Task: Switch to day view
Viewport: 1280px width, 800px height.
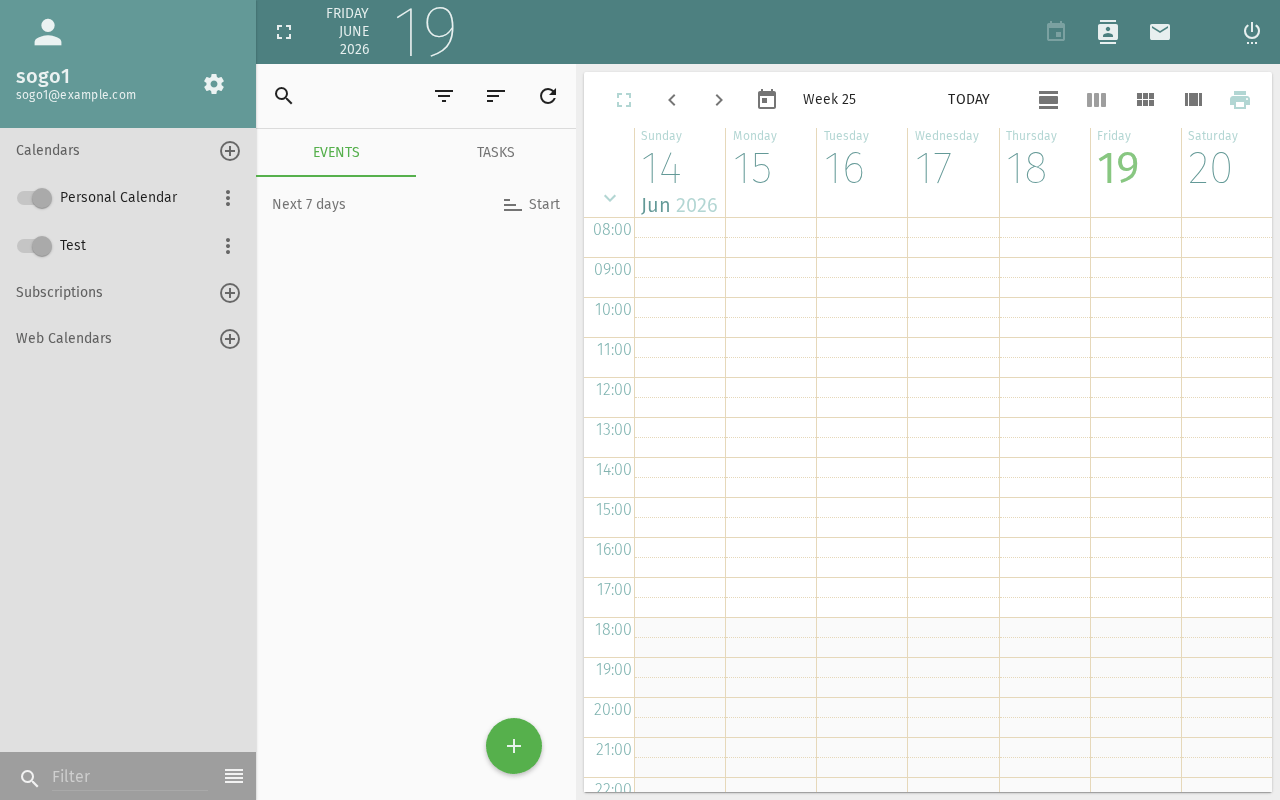Action: (1048, 100)
